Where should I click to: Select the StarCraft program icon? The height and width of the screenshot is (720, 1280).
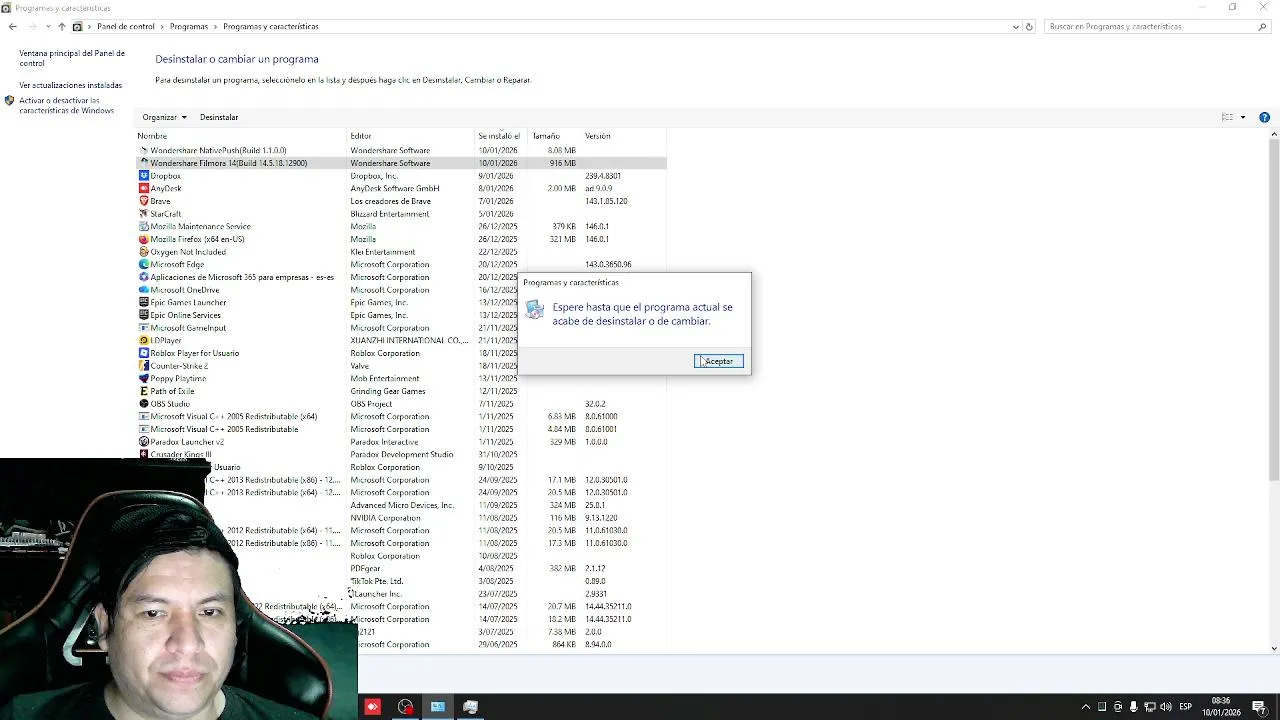point(144,214)
